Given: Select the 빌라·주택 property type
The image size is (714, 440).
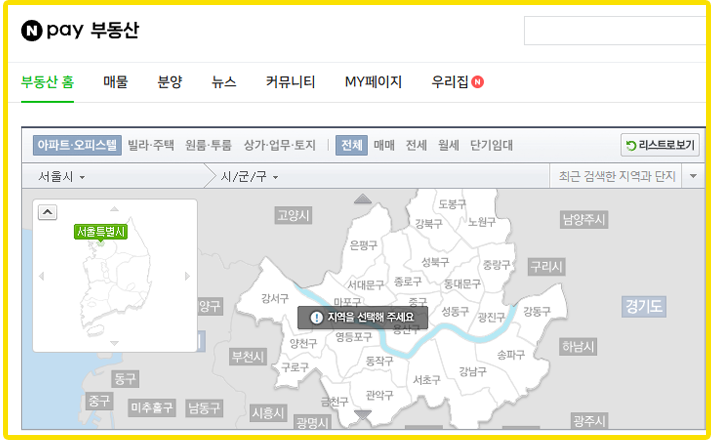Looking at the screenshot, I should (x=151, y=145).
